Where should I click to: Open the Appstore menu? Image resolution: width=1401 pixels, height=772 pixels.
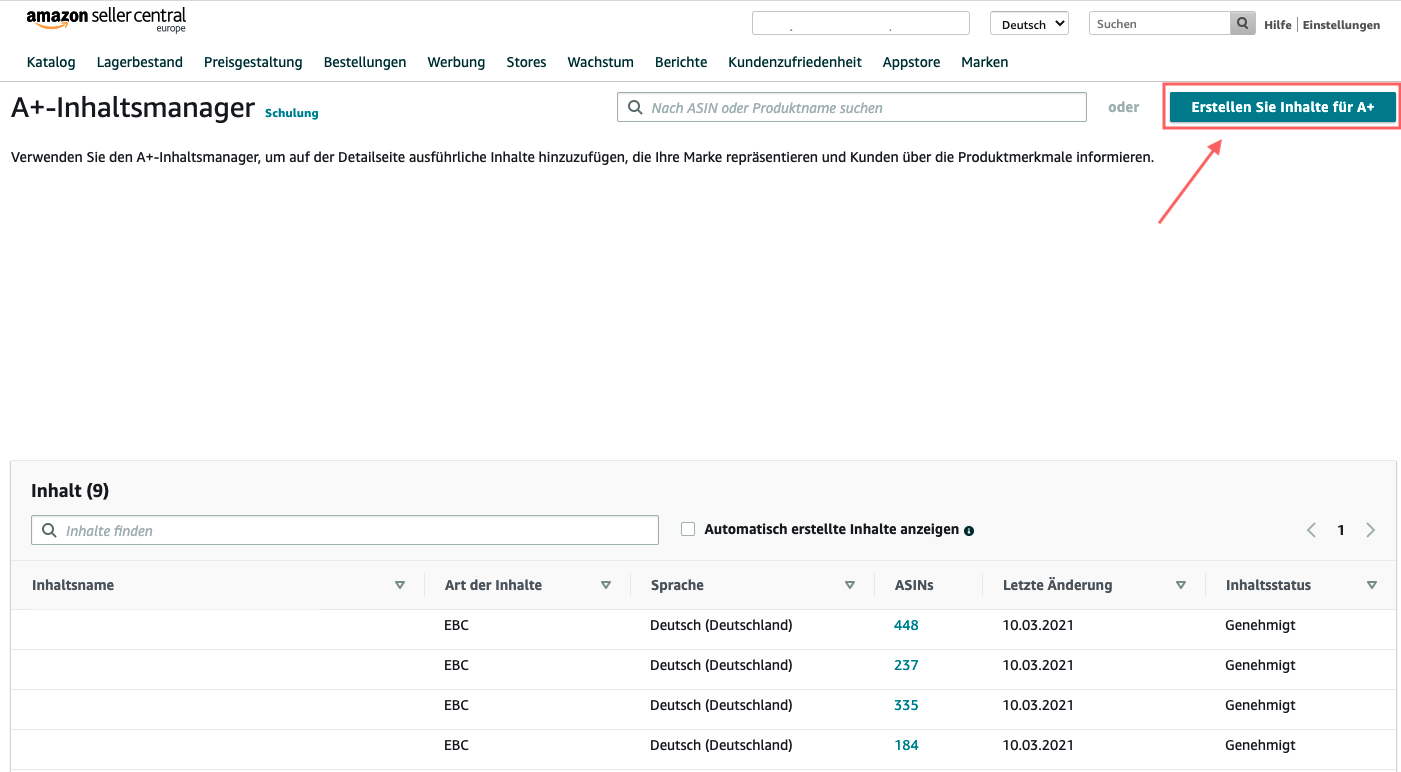tap(911, 62)
